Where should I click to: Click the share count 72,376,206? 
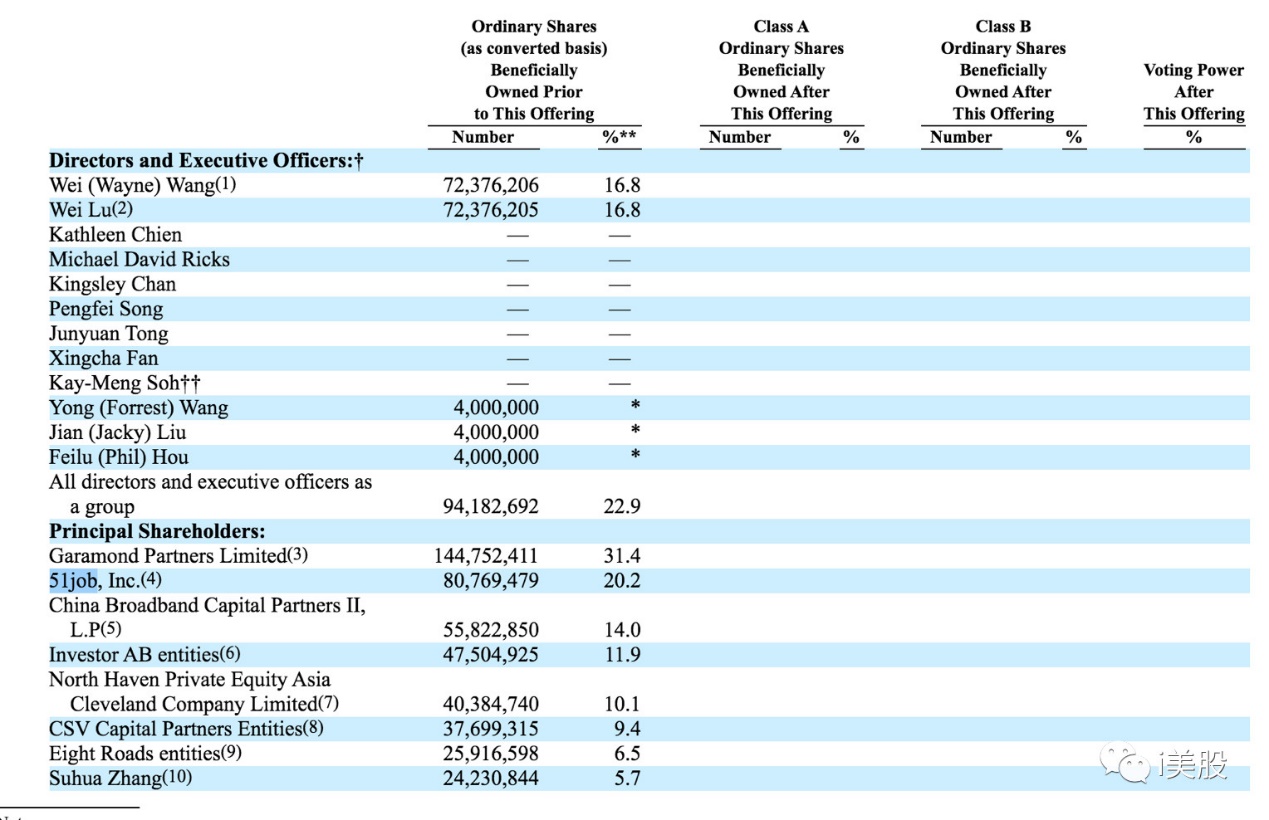(491, 185)
